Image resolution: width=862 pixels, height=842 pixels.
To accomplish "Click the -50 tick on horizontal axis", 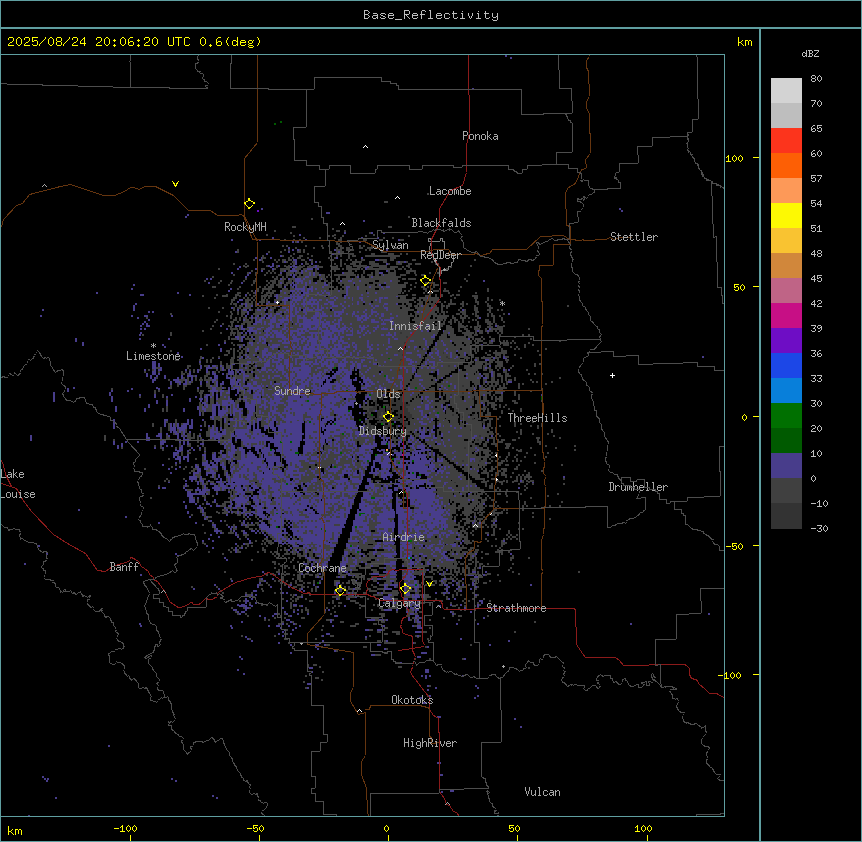I will [x=255, y=828].
